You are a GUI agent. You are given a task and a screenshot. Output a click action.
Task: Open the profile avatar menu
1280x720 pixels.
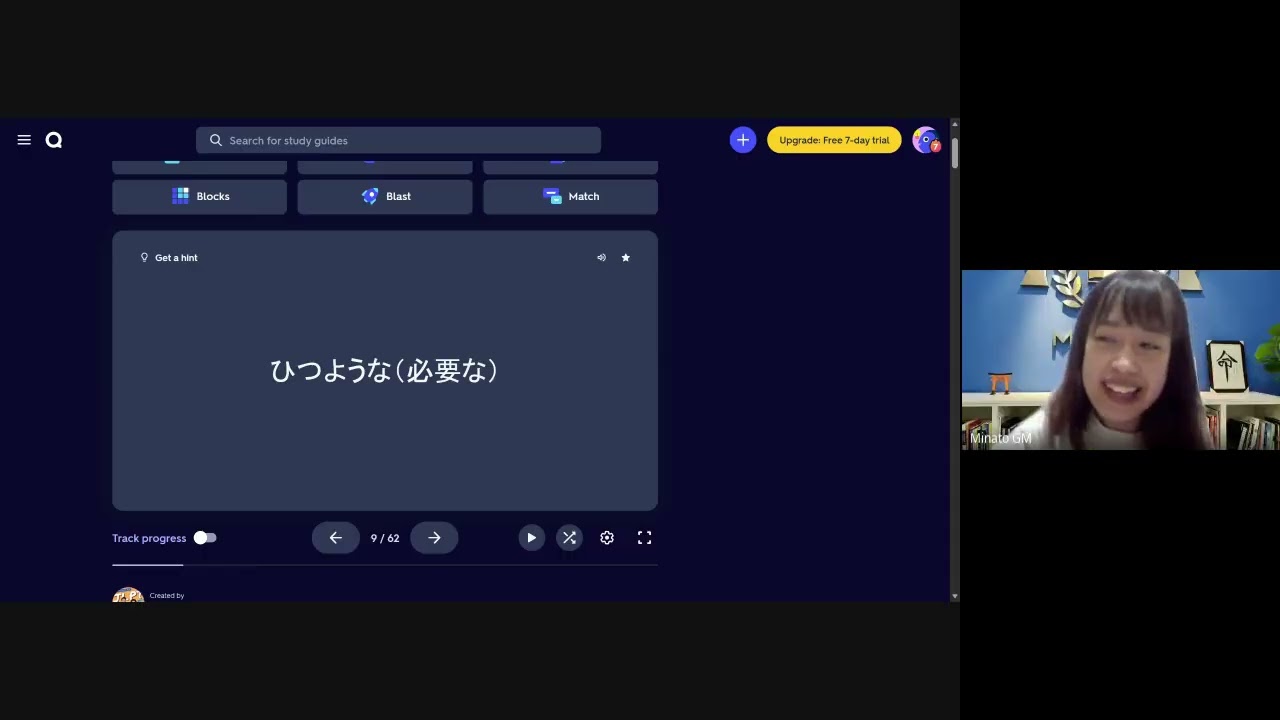926,140
